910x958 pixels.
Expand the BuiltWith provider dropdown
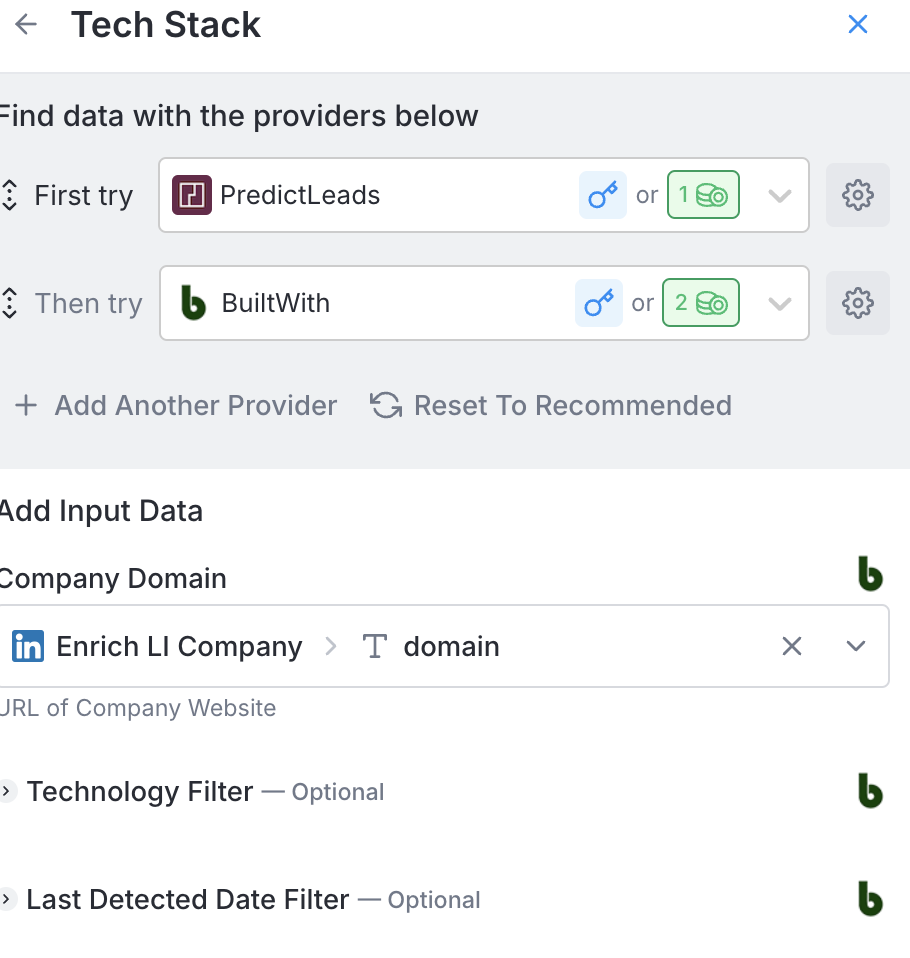[779, 303]
